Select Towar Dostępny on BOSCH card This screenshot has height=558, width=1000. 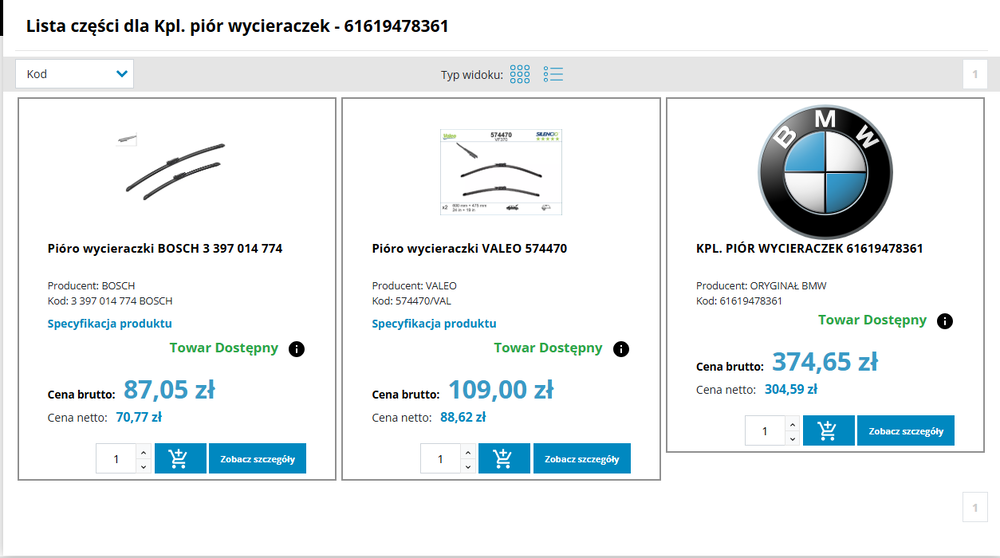point(224,348)
